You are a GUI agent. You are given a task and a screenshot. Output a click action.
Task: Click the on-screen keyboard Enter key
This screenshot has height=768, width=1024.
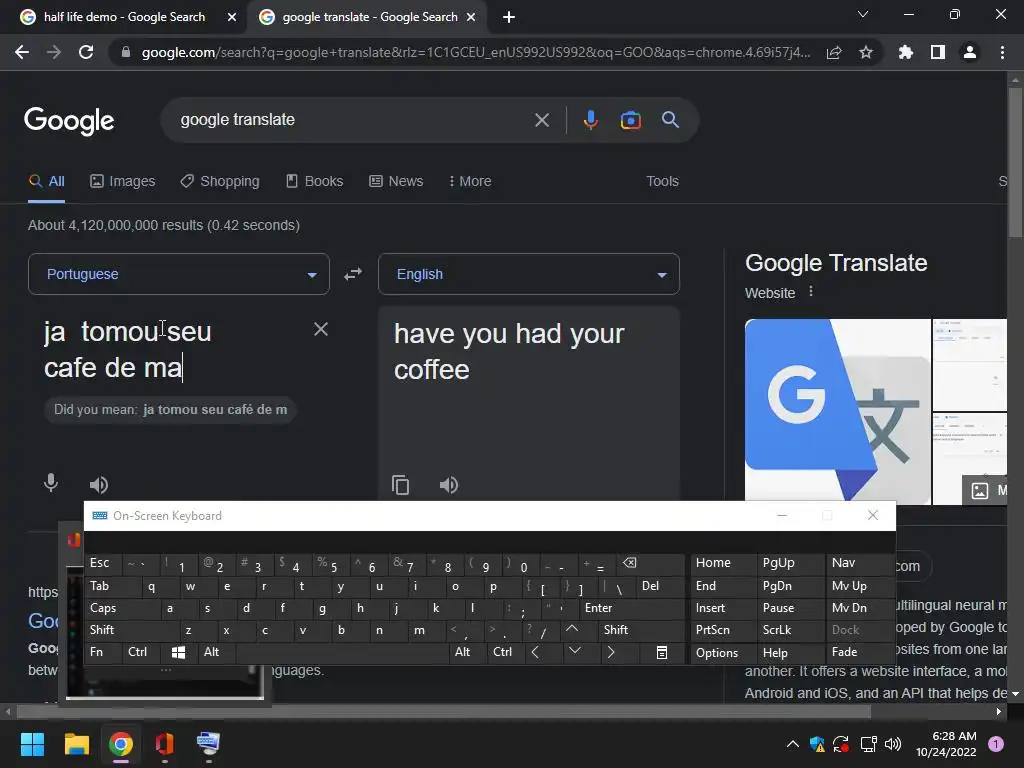(x=632, y=608)
